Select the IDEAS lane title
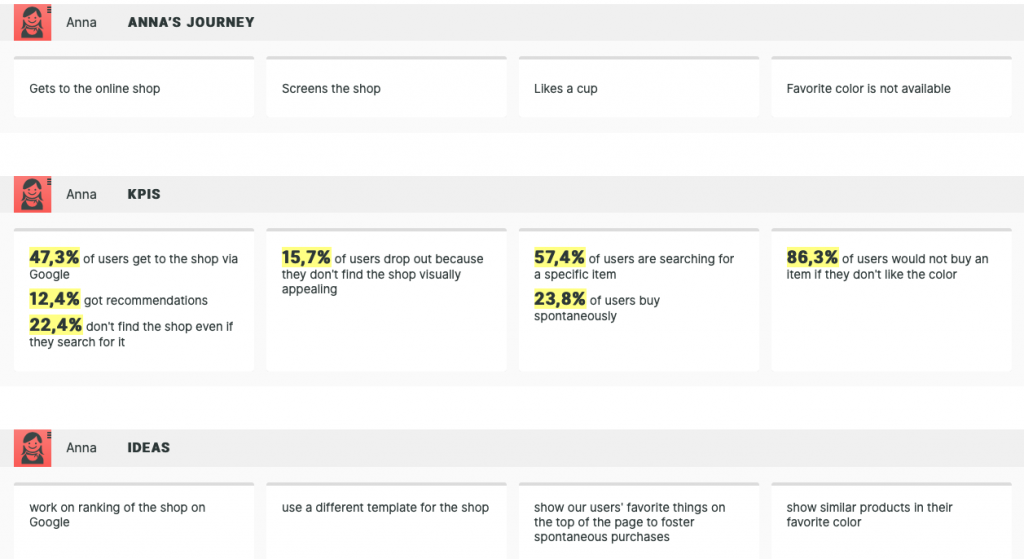The height and width of the screenshot is (559, 1024). [148, 447]
